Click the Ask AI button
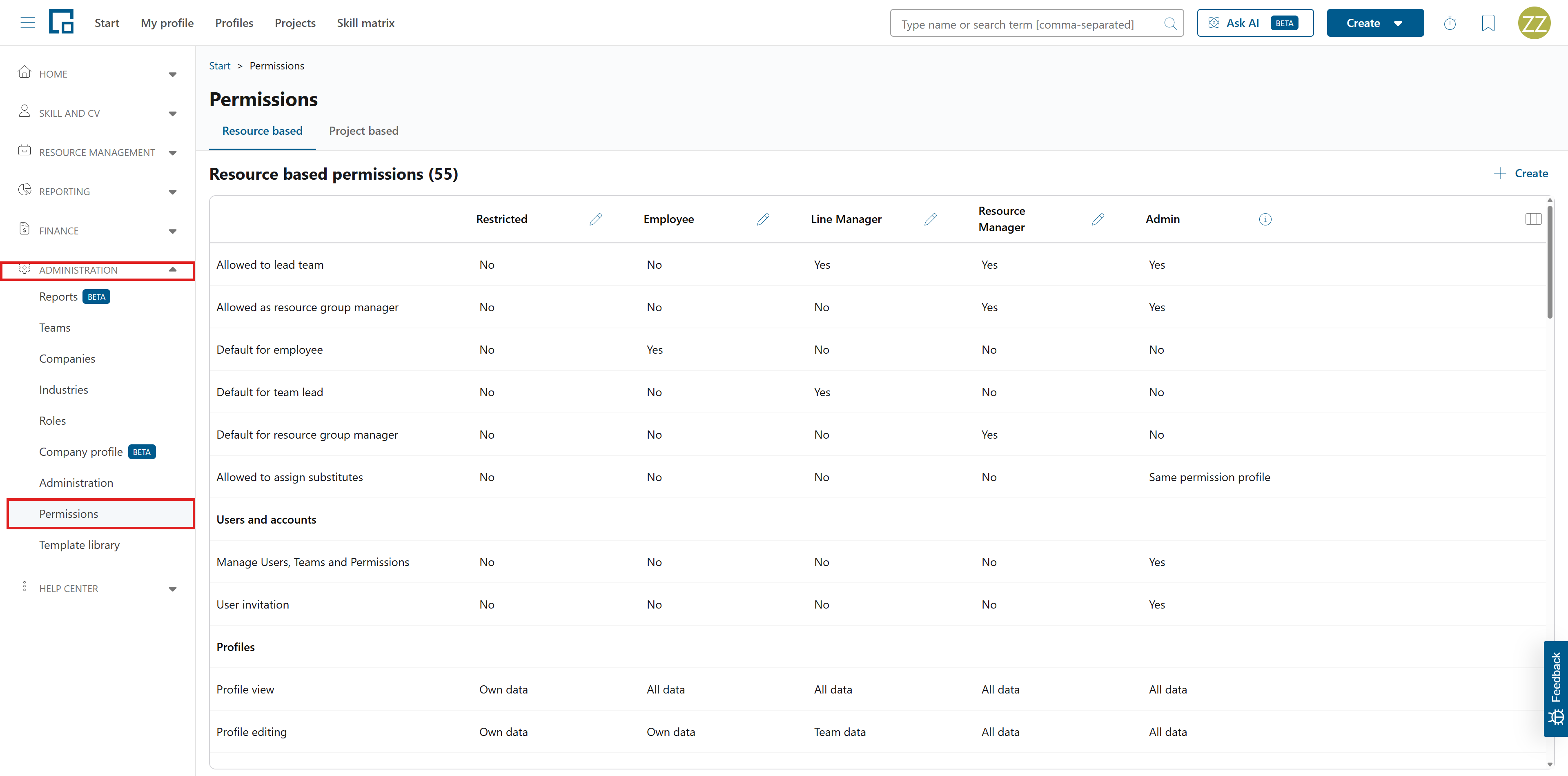The image size is (1568, 776). point(1255,23)
